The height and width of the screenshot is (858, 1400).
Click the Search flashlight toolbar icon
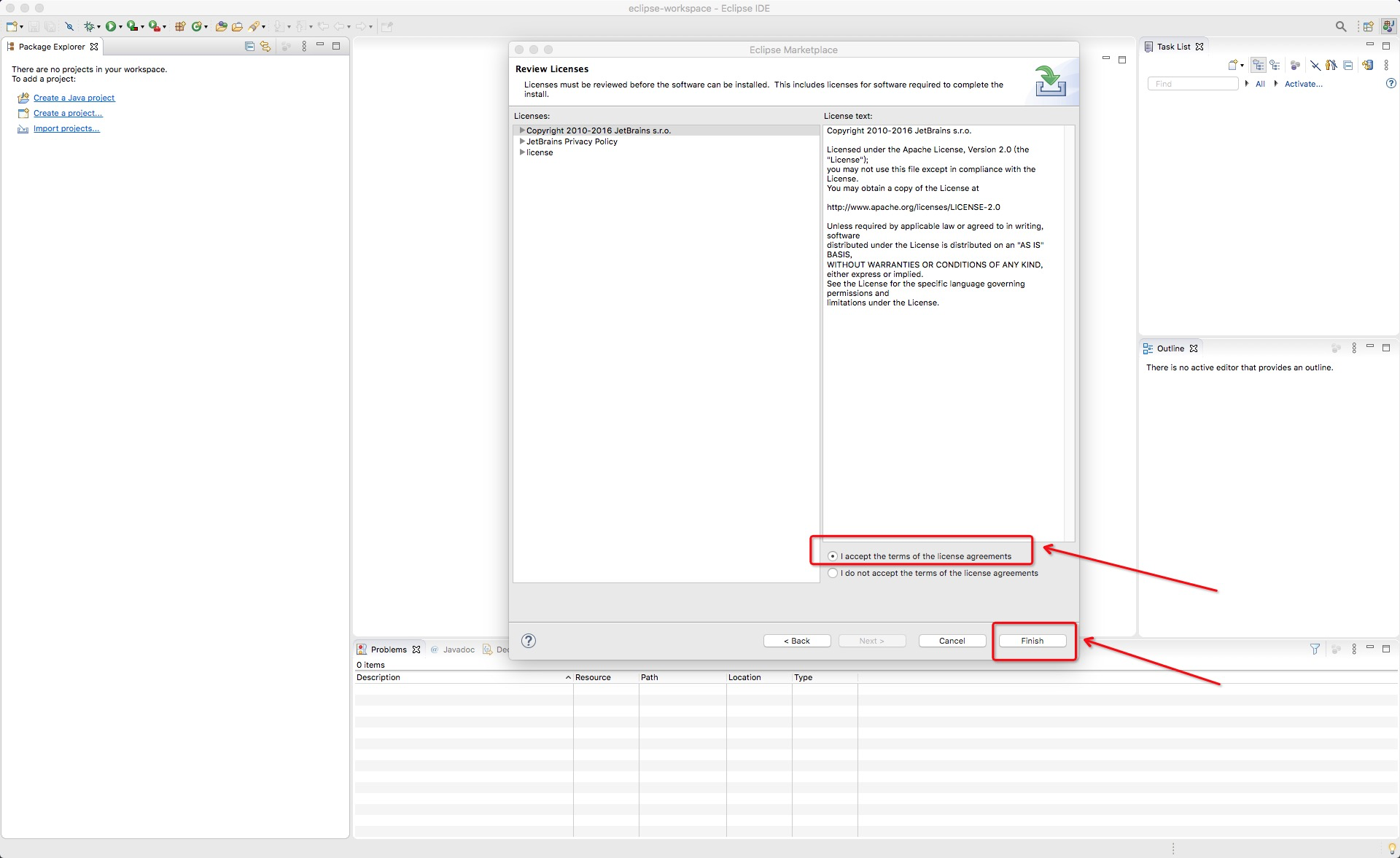point(254,26)
